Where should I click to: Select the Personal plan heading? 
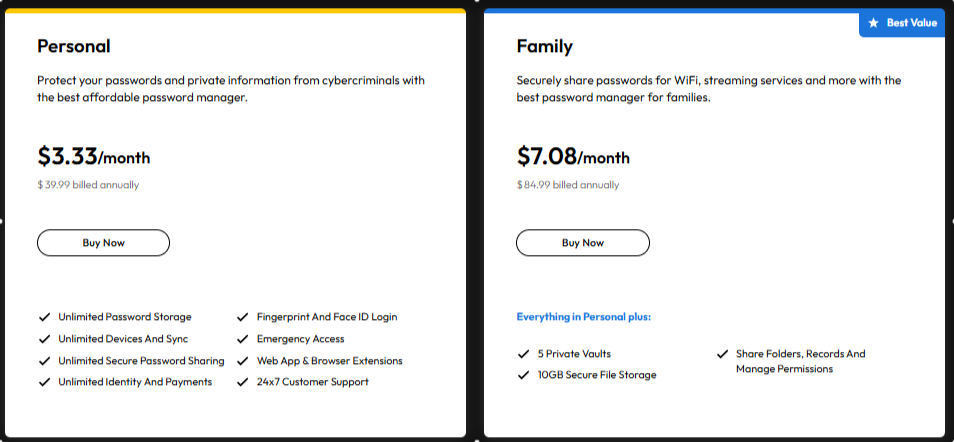pos(74,46)
